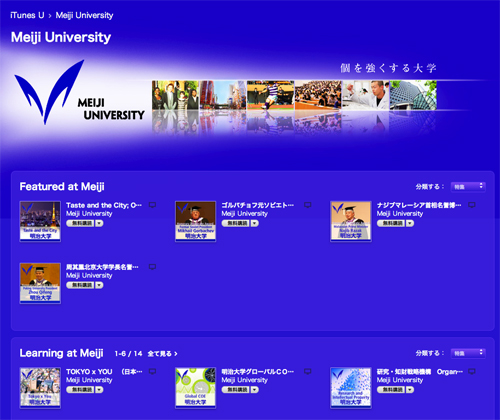Click Meiji University under TOKYO x YOU
This screenshot has height=420, width=500.
(x=89, y=380)
